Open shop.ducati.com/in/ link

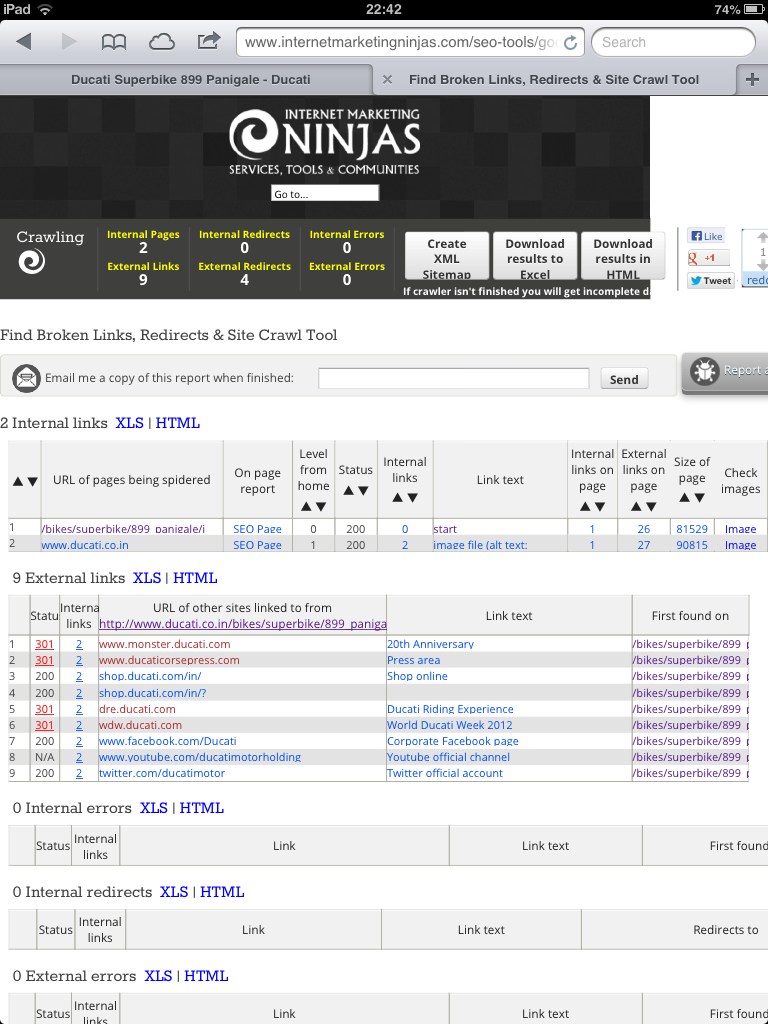pos(150,676)
